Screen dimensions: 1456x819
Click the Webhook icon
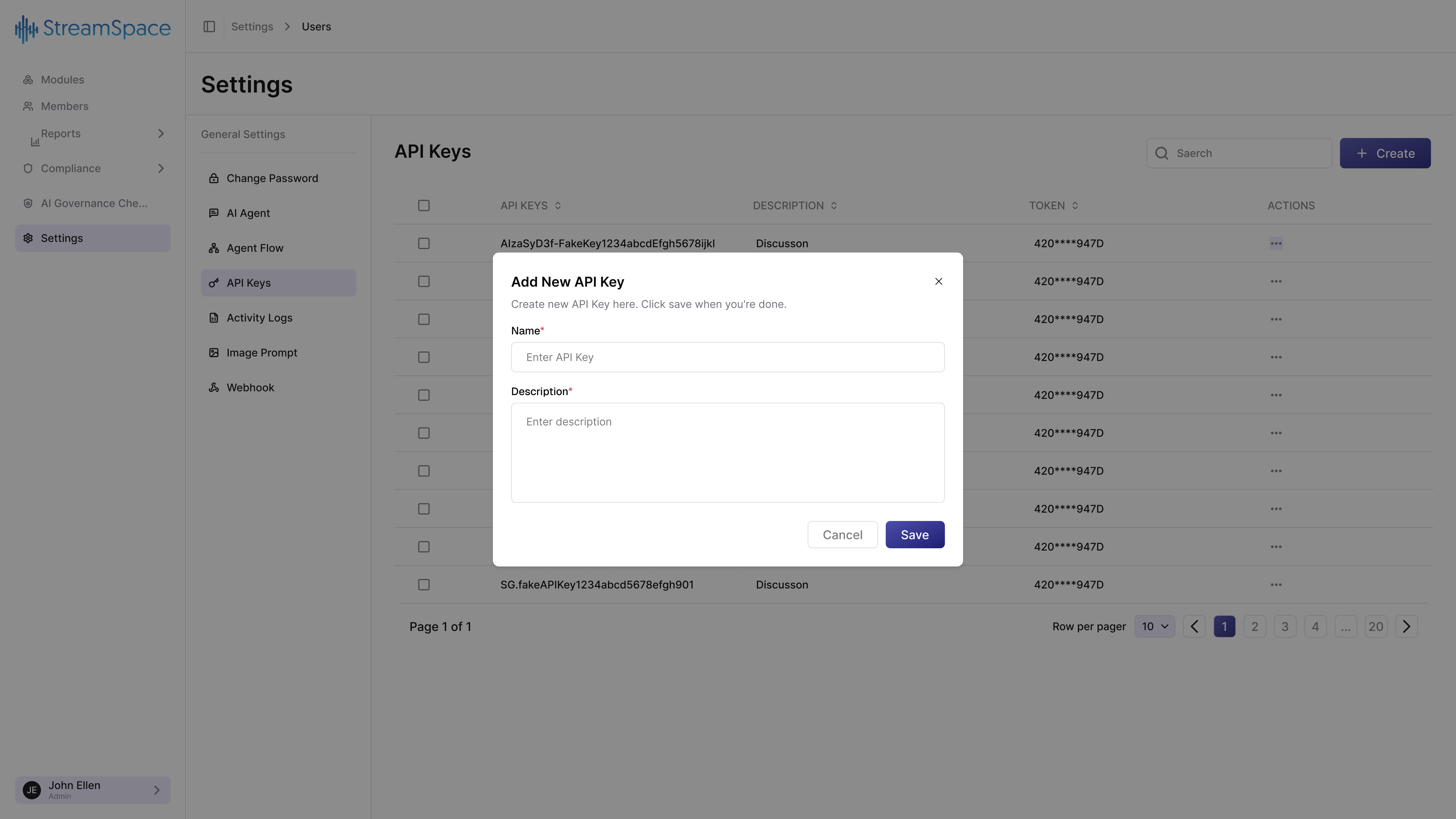(x=214, y=388)
